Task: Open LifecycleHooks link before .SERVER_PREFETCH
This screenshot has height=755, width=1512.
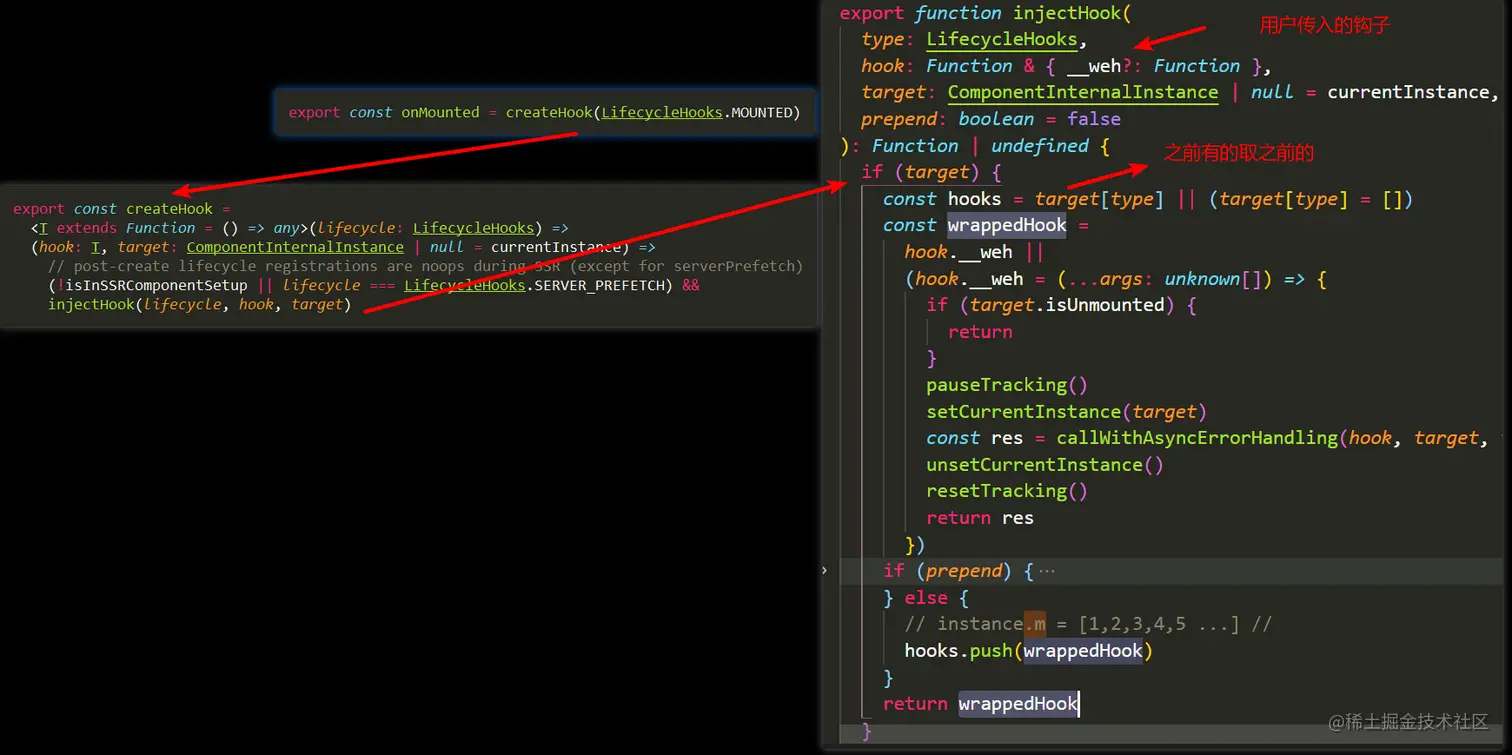Action: 465,285
